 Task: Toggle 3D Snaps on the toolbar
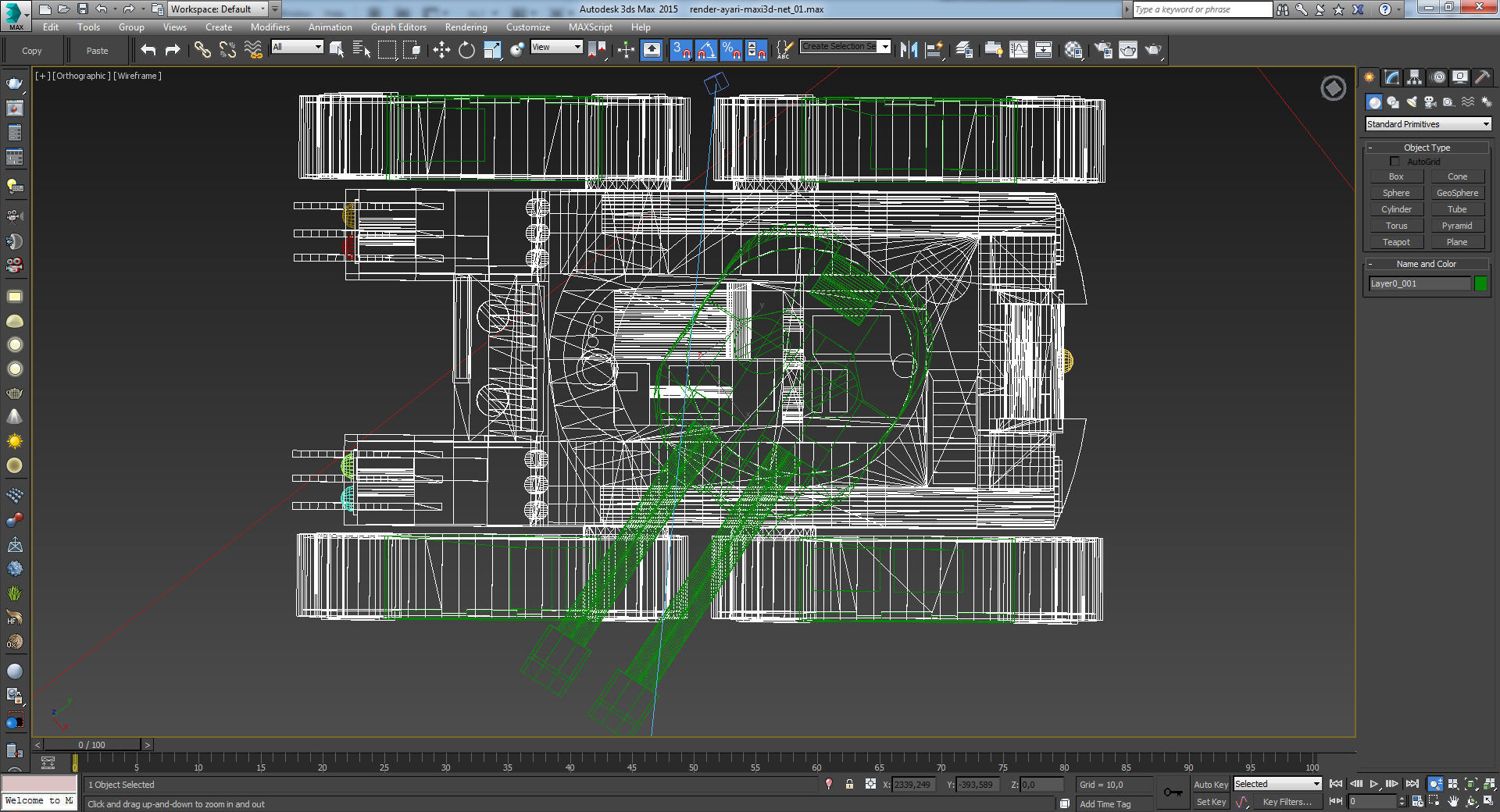[680, 50]
